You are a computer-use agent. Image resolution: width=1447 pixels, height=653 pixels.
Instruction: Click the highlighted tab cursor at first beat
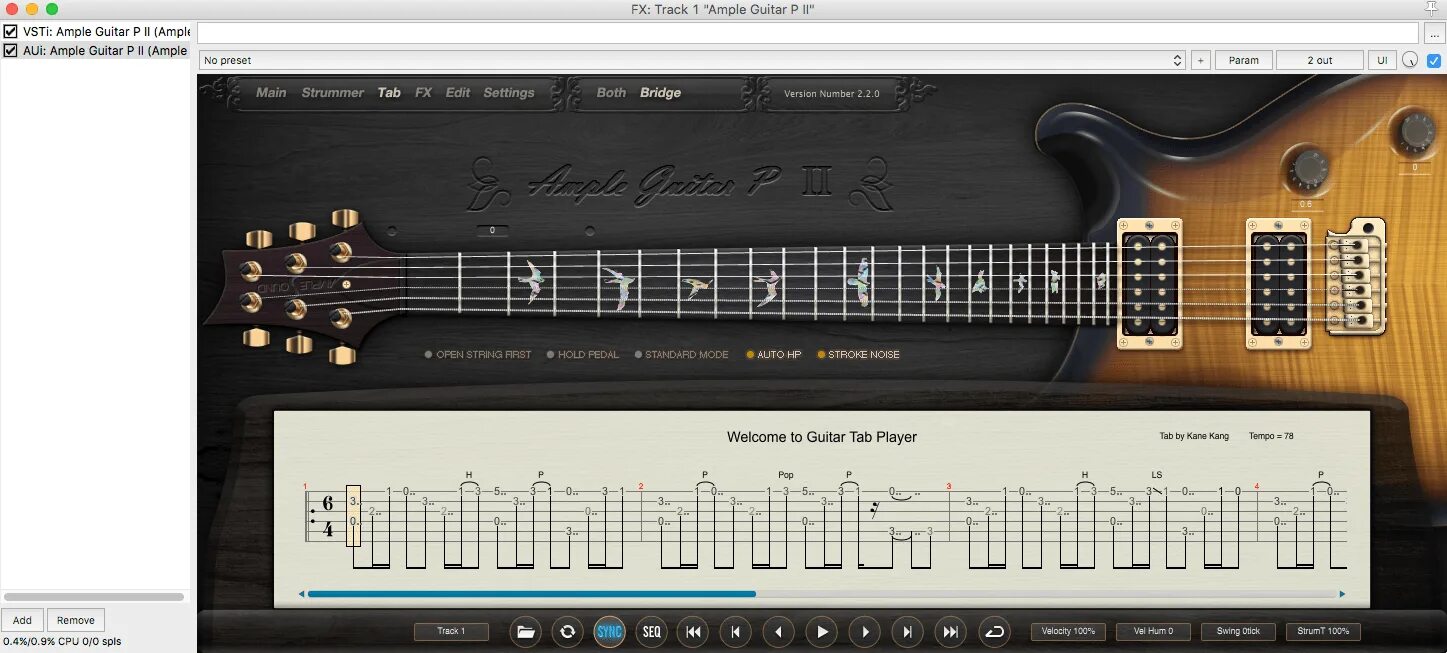[353, 516]
